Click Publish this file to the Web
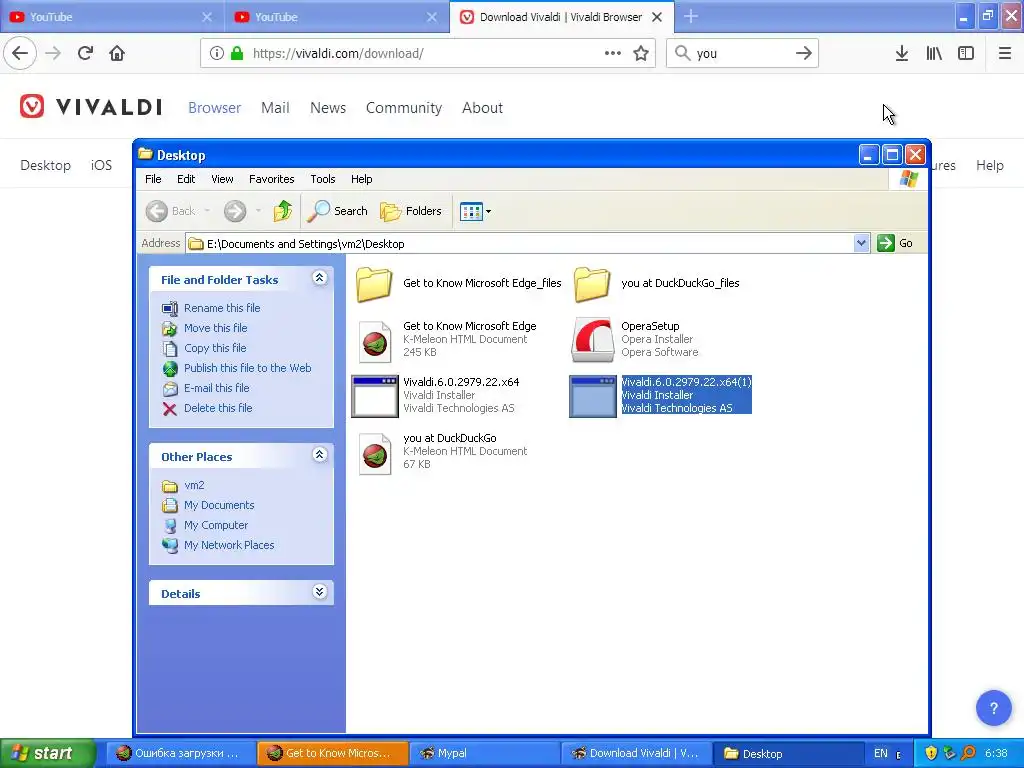The width and height of the screenshot is (1024, 768). coord(248,368)
